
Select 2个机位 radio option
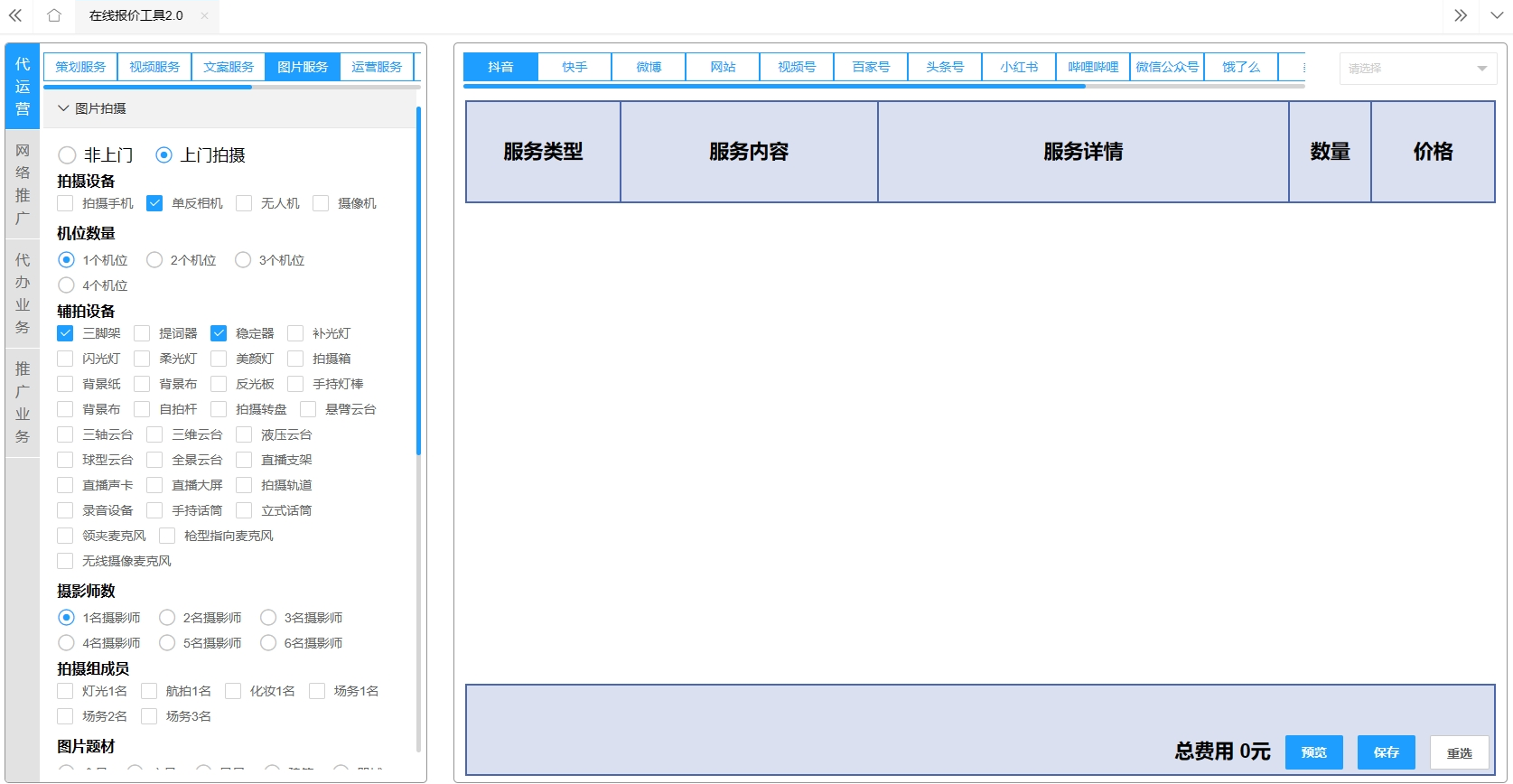[154, 260]
